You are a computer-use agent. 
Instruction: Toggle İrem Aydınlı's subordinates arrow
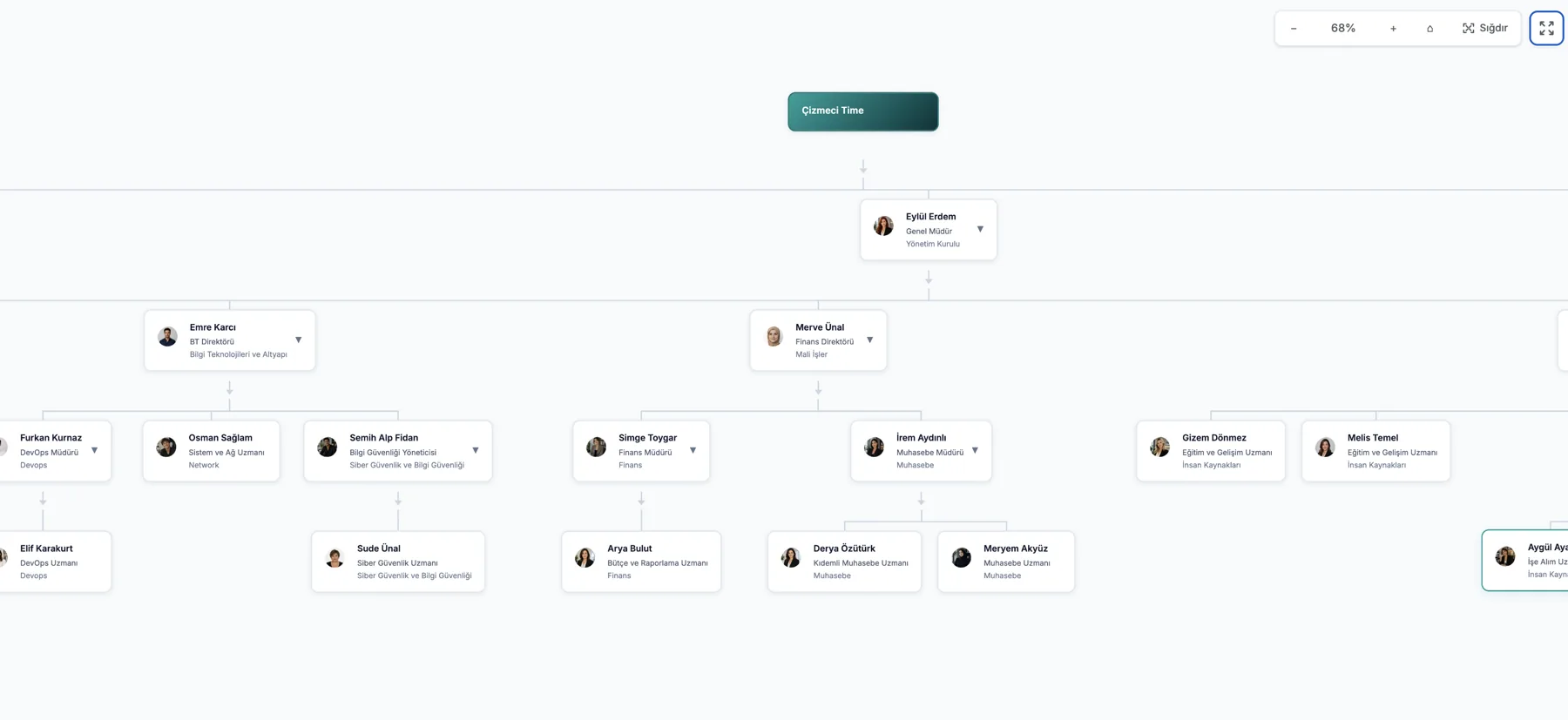[975, 451]
